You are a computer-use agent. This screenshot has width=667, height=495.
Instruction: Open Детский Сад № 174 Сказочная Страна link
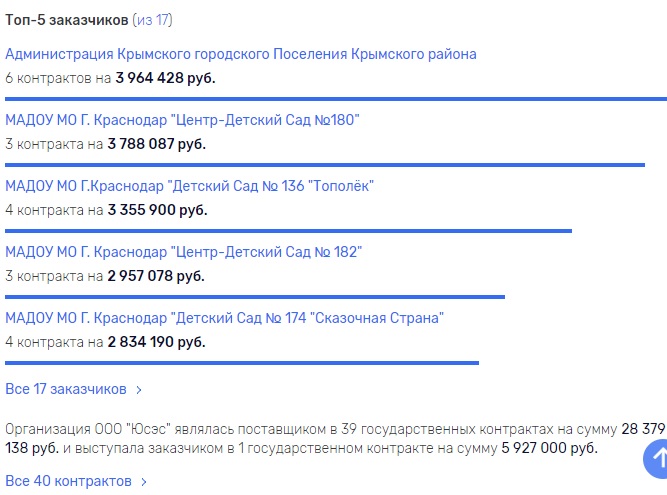(x=224, y=318)
